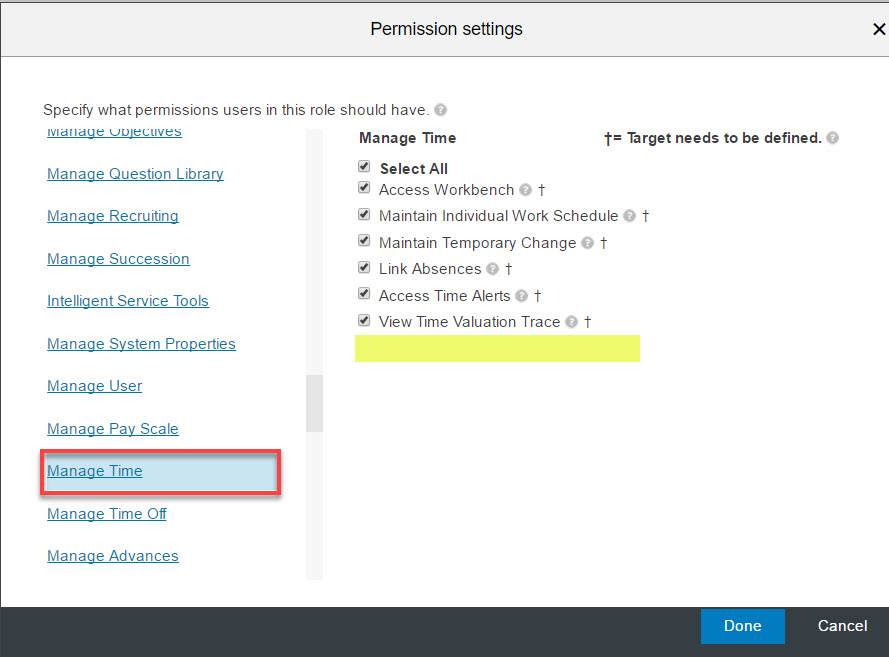This screenshot has height=657, width=889.
Task: Click help icon after permissions instruction text
Action: [441, 110]
